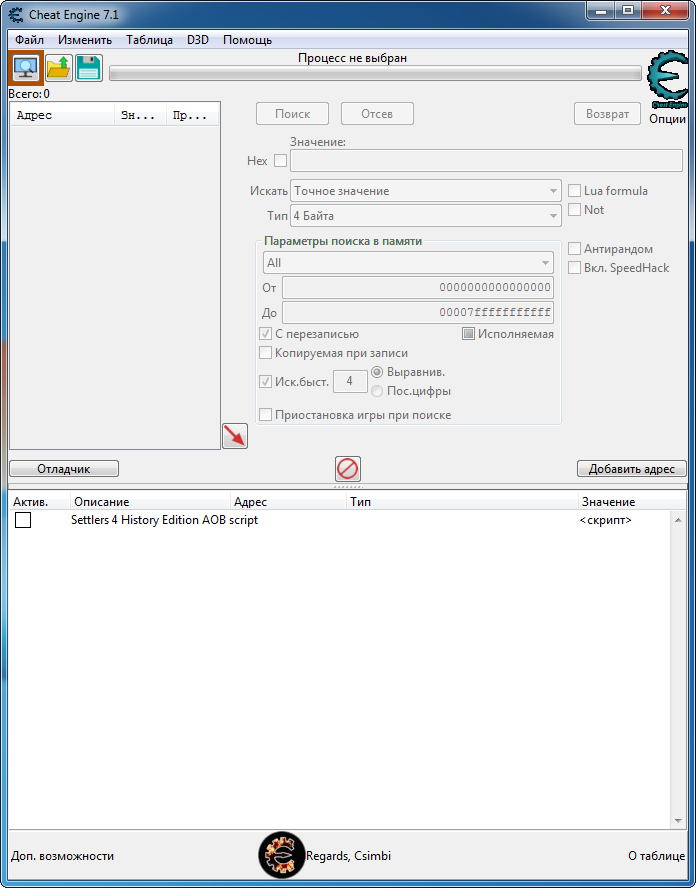
Task: Expand the Искать scan type dropdown
Action: tap(426, 191)
